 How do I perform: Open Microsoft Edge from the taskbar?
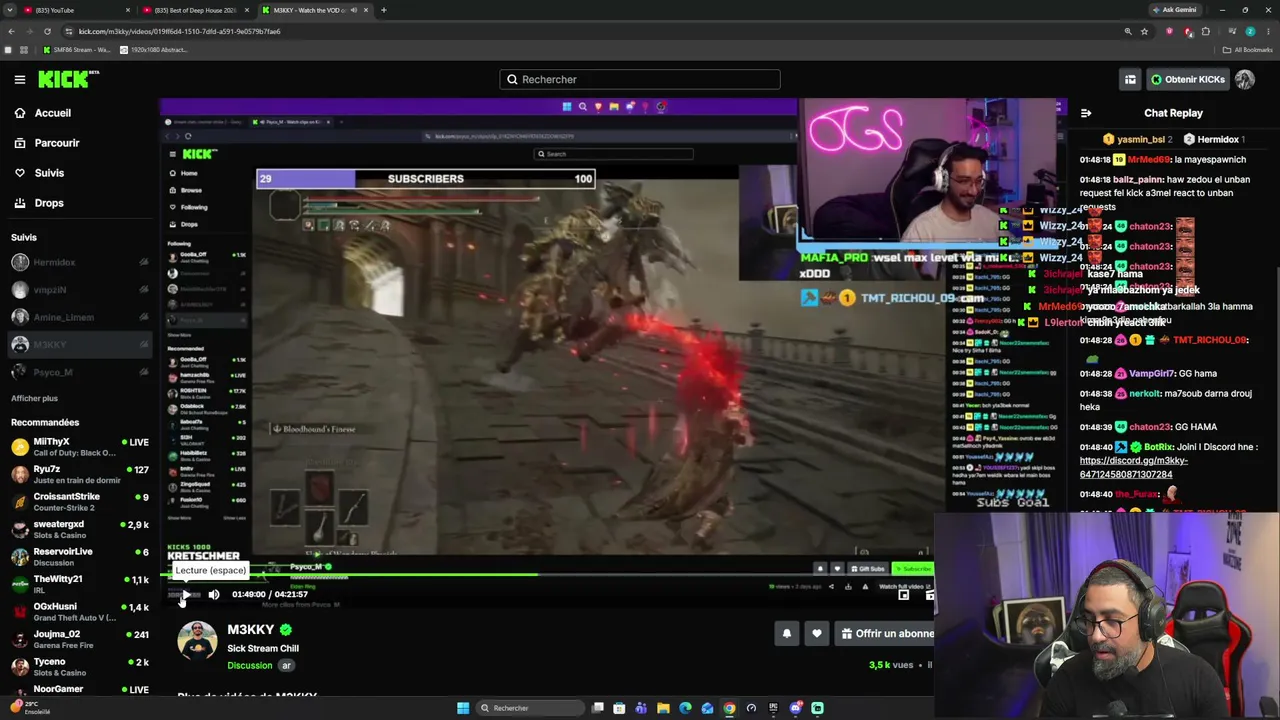685,708
